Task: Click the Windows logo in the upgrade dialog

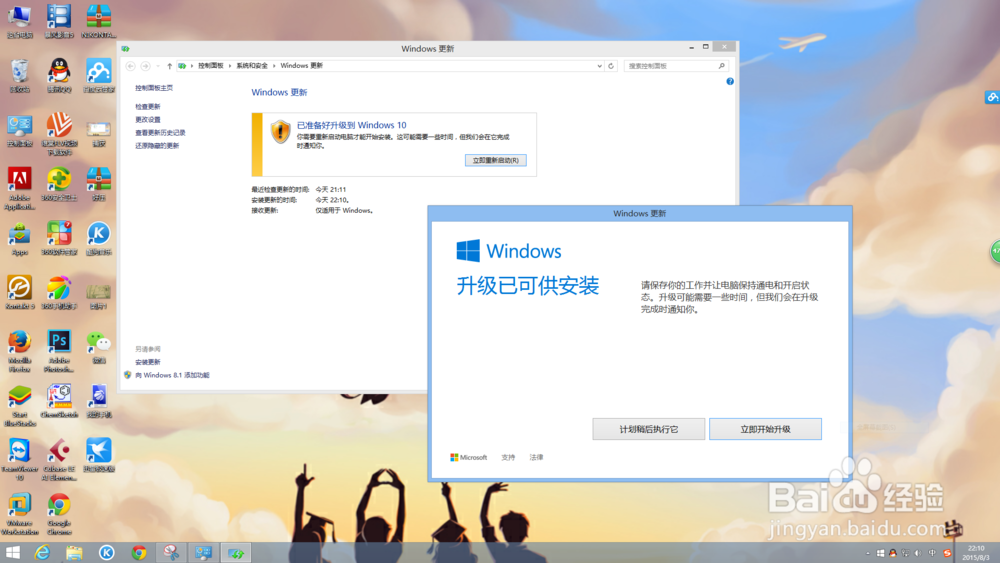Action: coord(468,251)
